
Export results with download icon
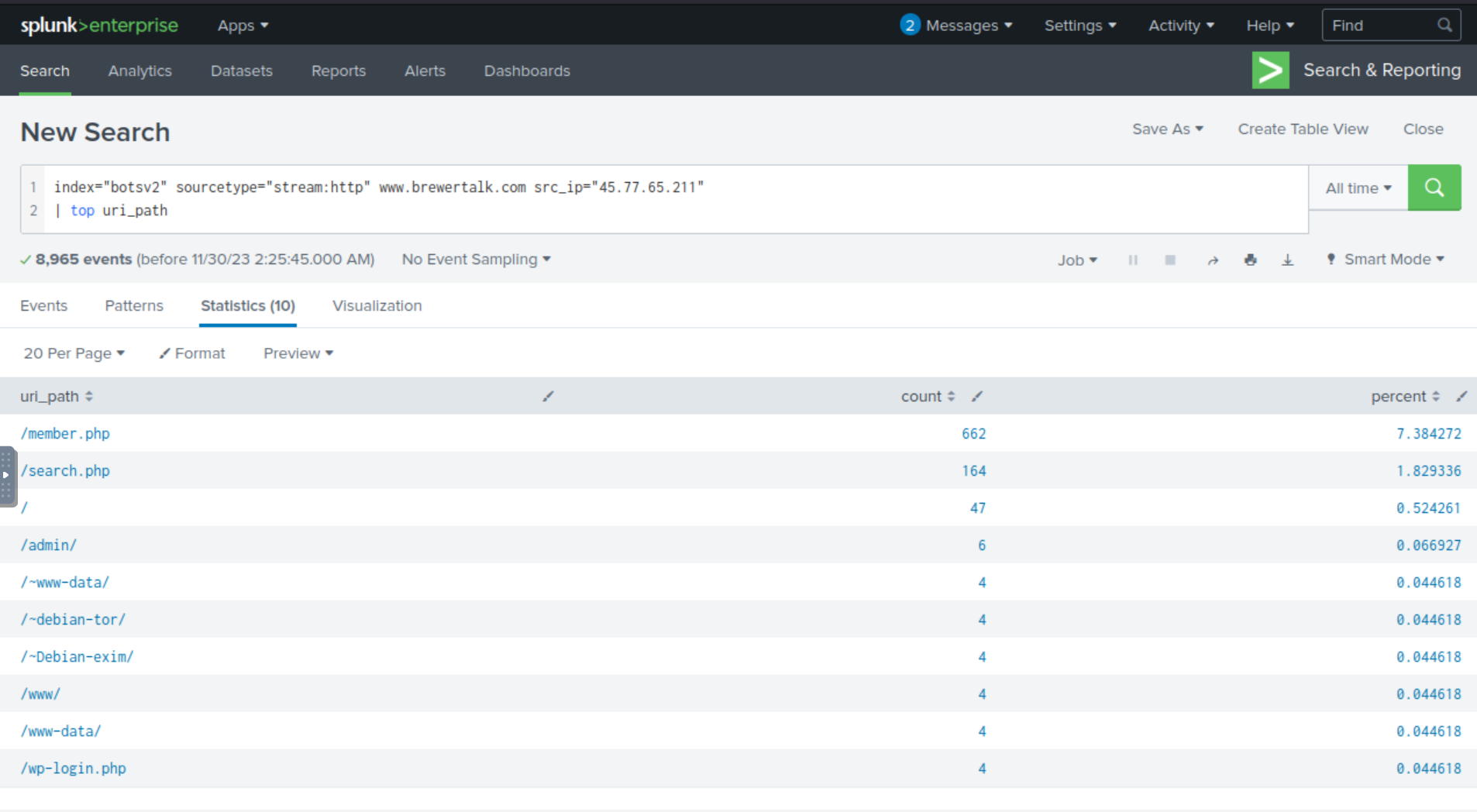(x=1288, y=260)
